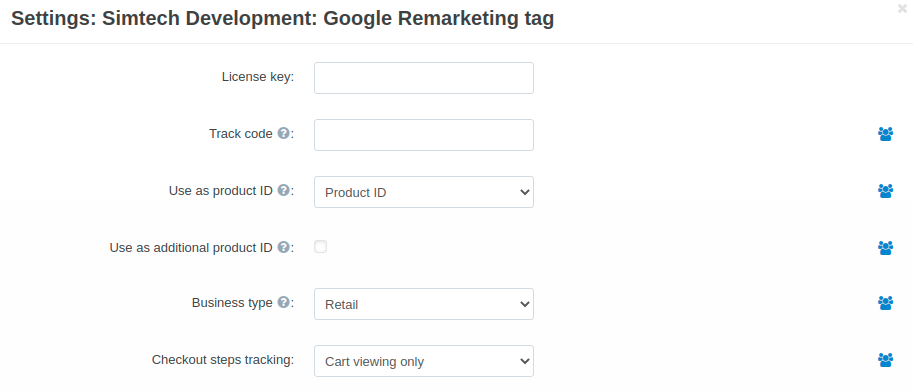Click the people icon in Business type row
This screenshot has width=913, height=392.
(885, 303)
